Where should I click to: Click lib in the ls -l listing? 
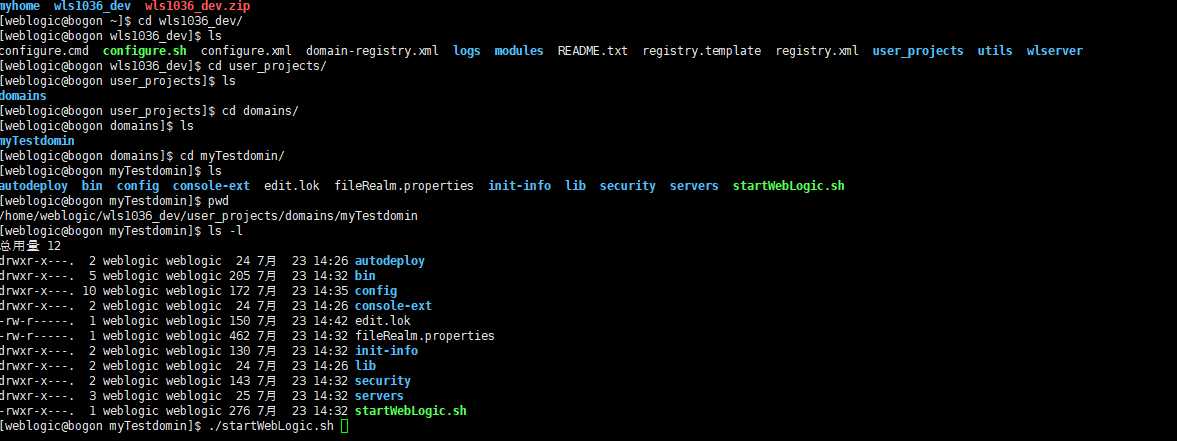(365, 366)
